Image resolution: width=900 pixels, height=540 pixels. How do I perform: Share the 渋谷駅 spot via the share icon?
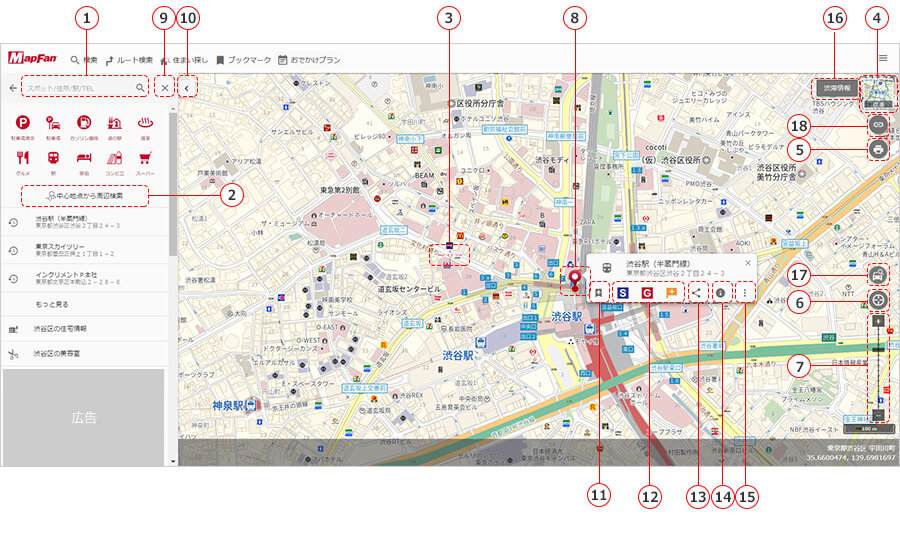coord(696,293)
